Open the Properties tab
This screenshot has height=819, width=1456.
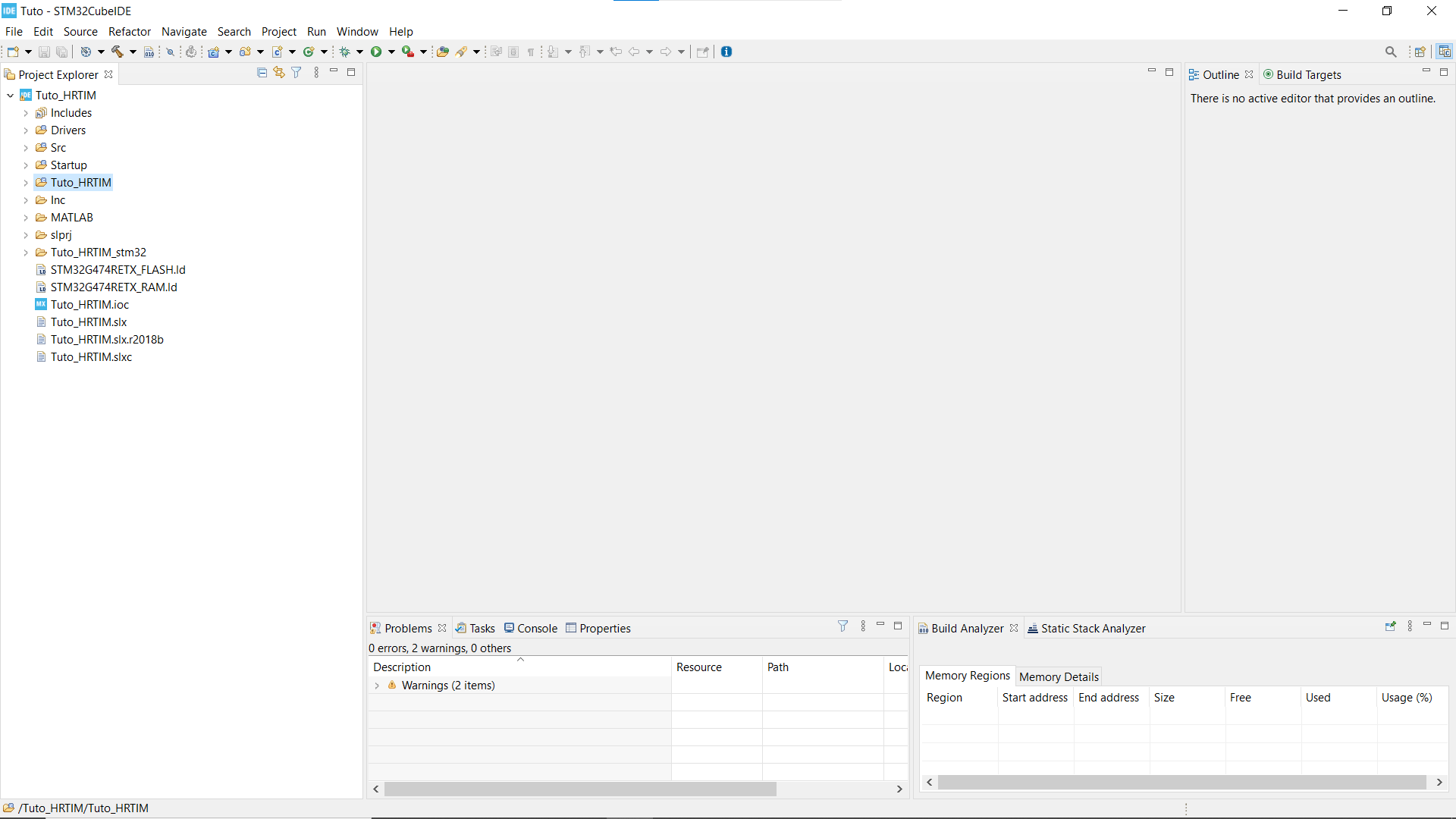click(x=598, y=628)
